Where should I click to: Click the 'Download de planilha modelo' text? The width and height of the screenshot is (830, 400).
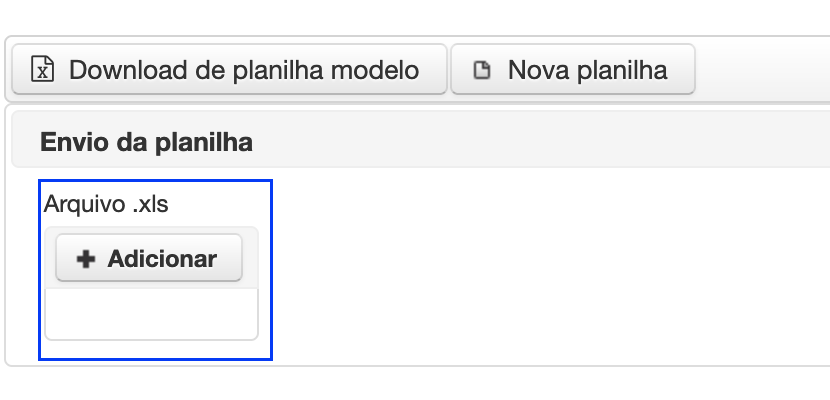click(x=244, y=70)
